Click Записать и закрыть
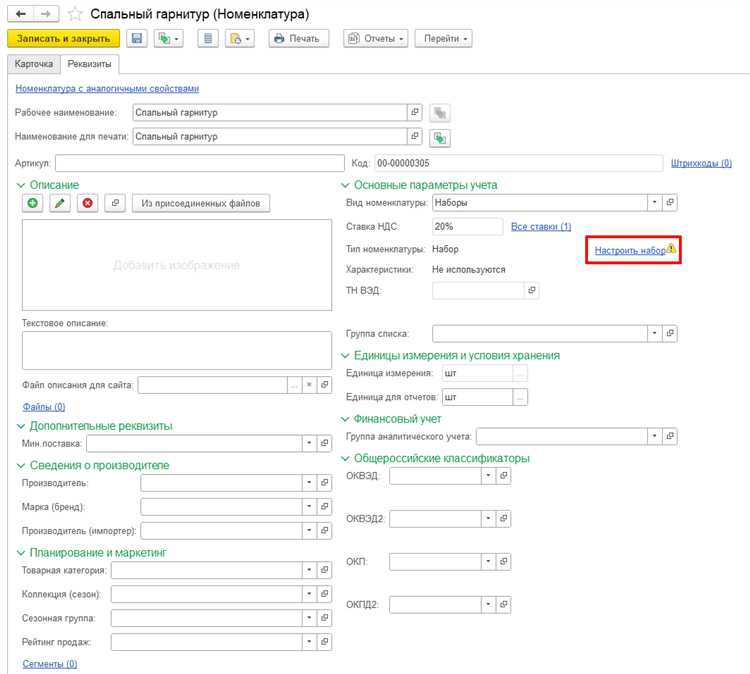This screenshot has width=750, height=674. 63,38
